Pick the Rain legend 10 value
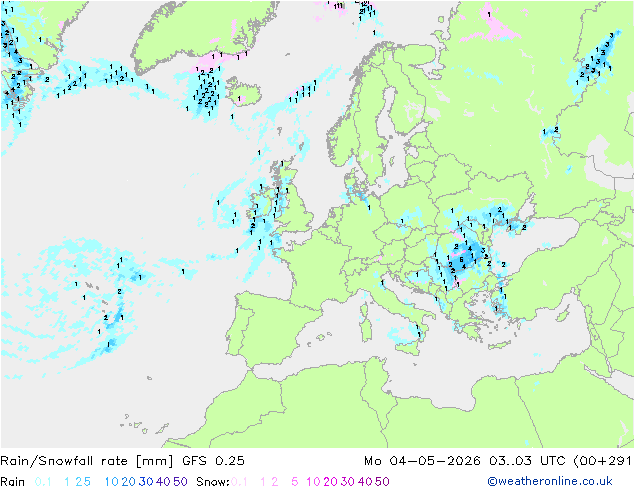 click(112, 482)
